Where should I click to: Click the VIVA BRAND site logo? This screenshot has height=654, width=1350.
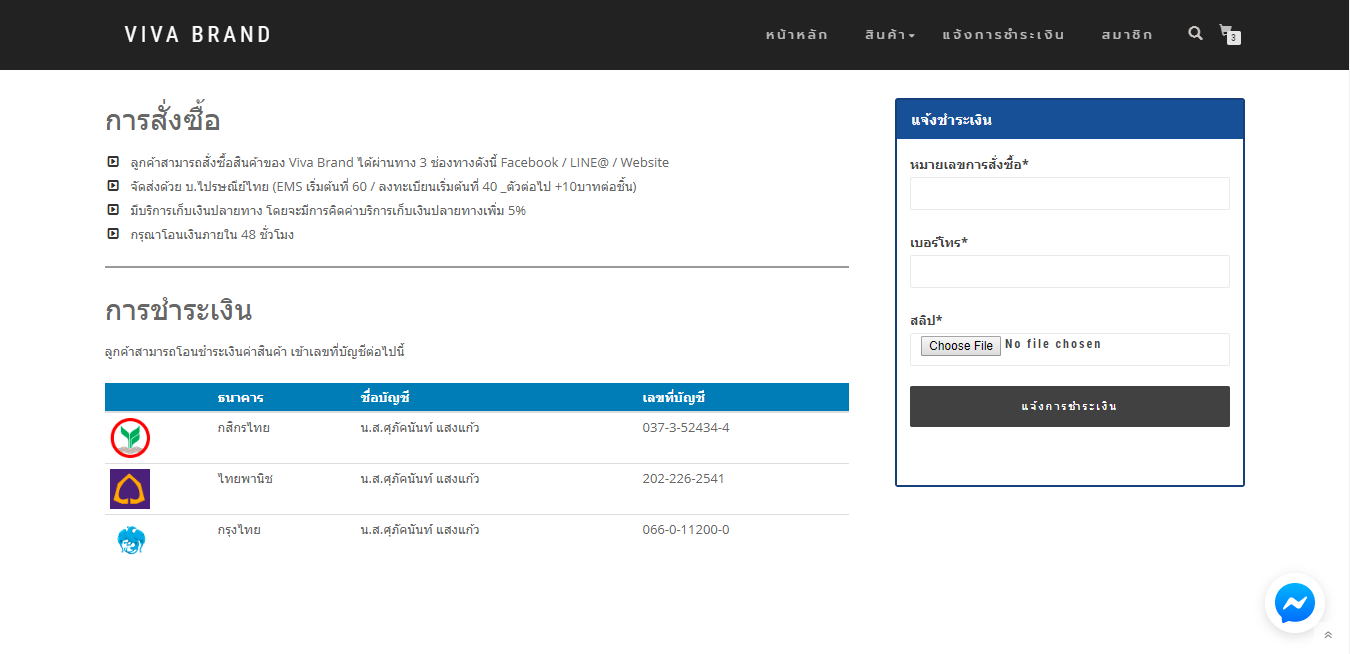[198, 34]
